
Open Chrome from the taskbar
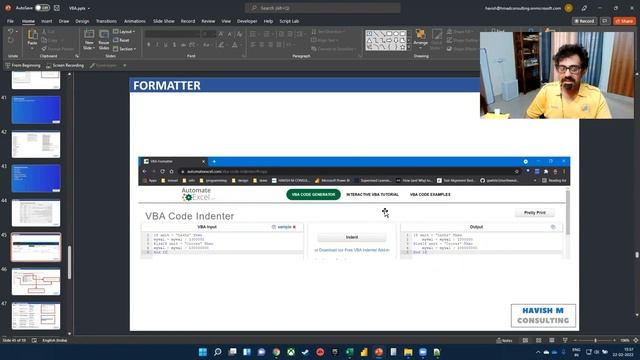click(276, 352)
